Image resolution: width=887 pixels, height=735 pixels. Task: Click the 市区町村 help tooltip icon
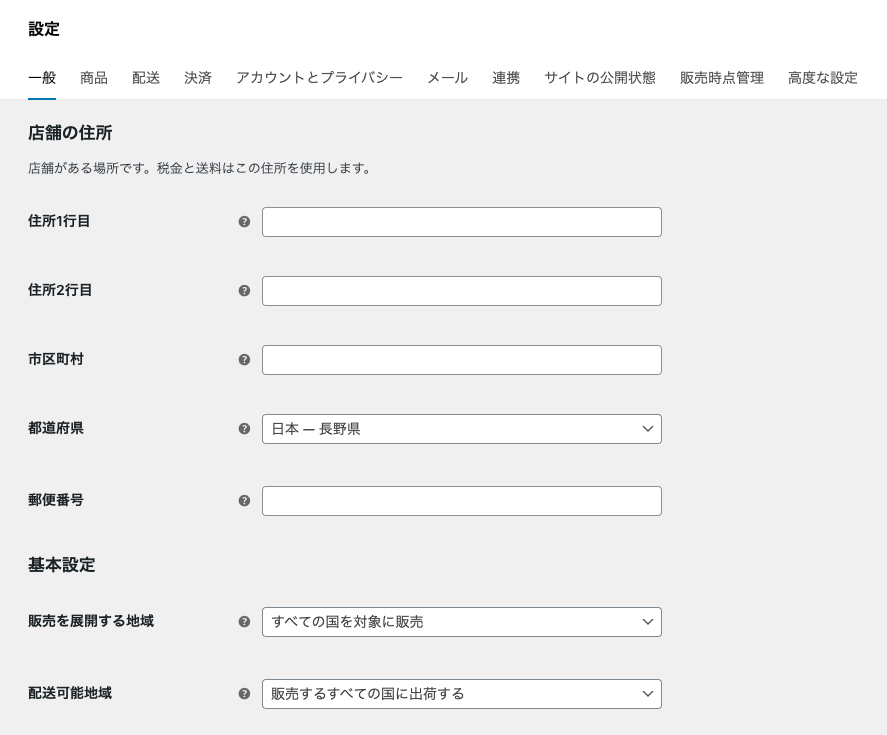[x=244, y=360]
